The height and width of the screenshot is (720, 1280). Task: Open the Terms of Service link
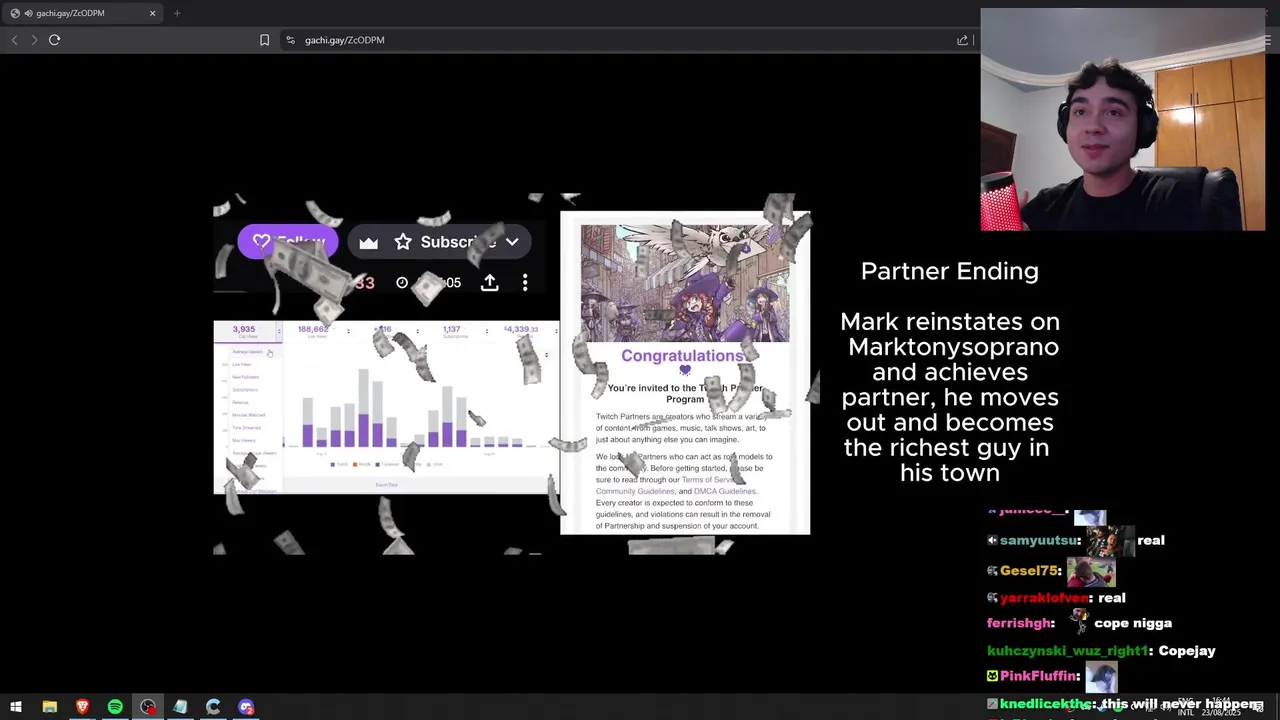pyautogui.click(x=709, y=480)
